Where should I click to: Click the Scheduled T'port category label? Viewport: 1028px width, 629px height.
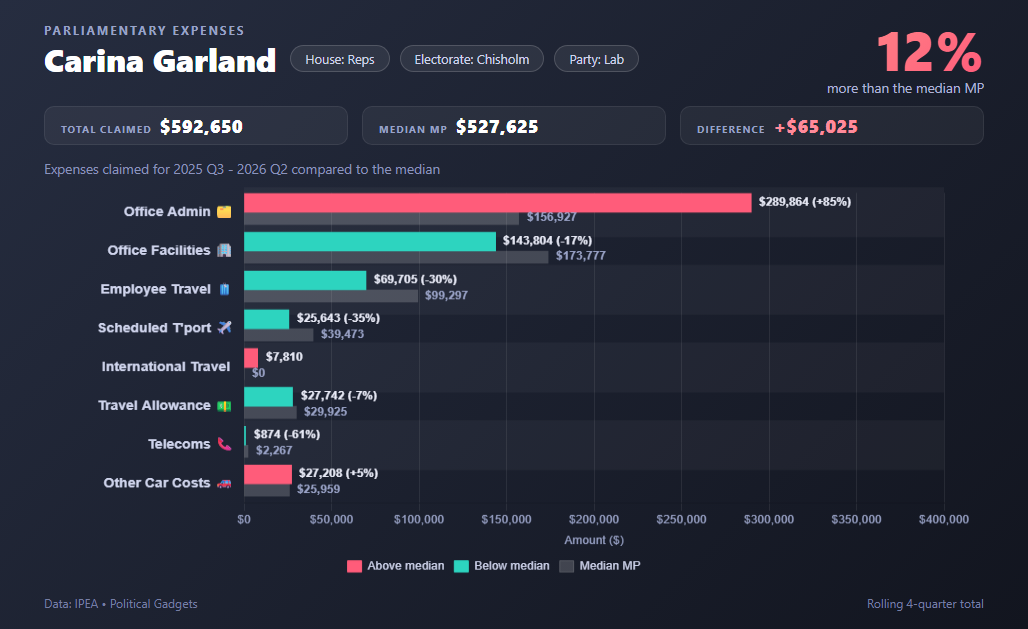(x=154, y=328)
